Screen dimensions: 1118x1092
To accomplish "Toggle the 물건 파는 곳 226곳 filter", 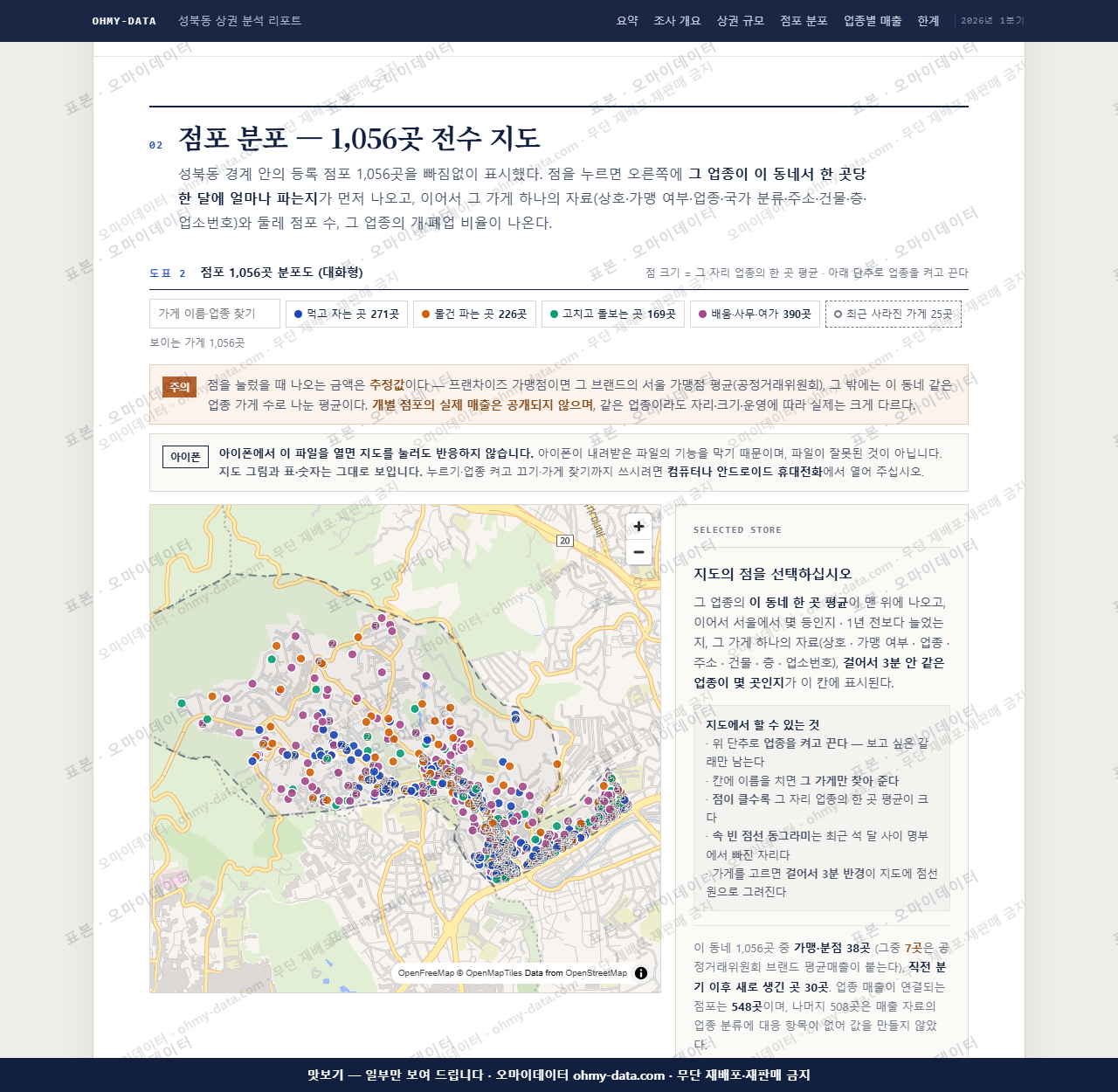I will 474,314.
